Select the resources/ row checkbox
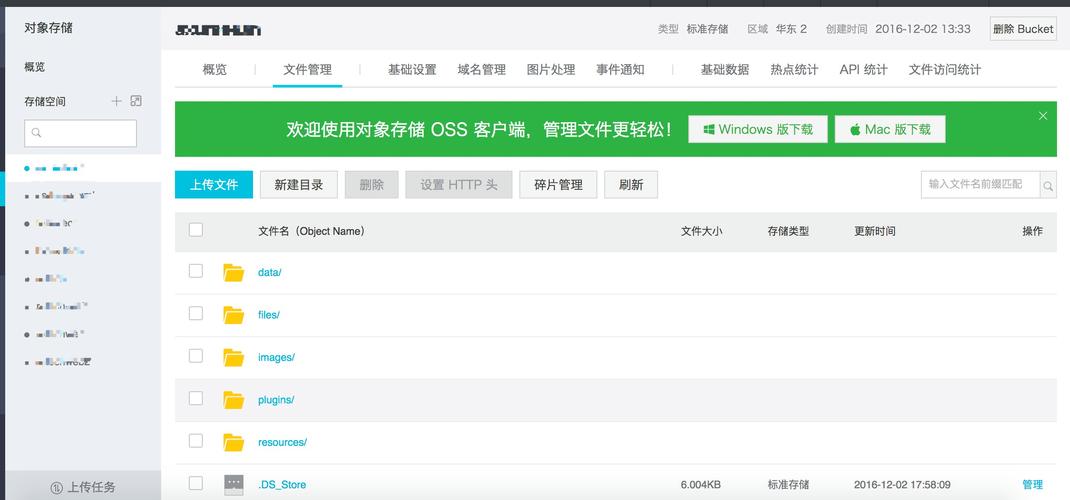Screen dimensions: 1070x500 196,441
